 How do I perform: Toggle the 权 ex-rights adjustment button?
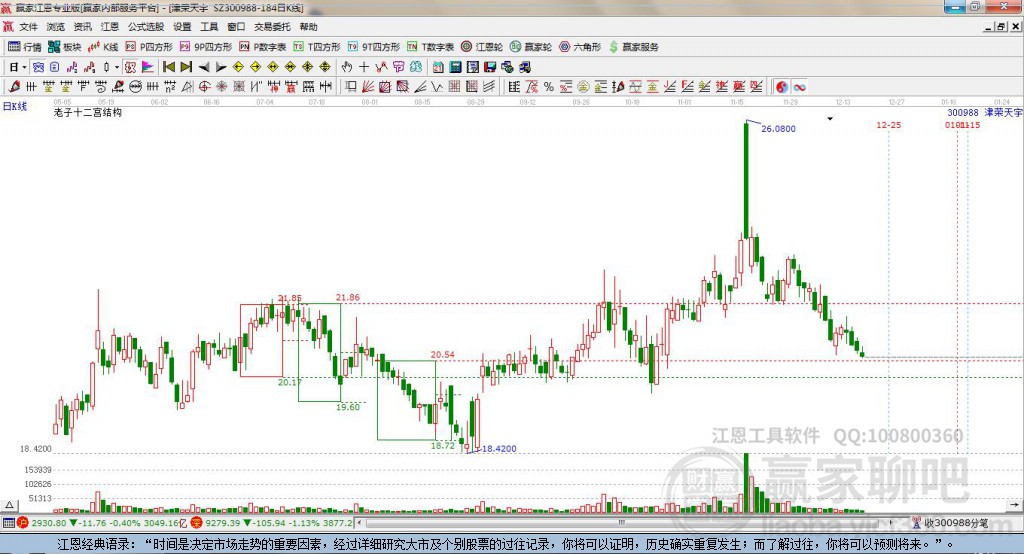point(131,67)
